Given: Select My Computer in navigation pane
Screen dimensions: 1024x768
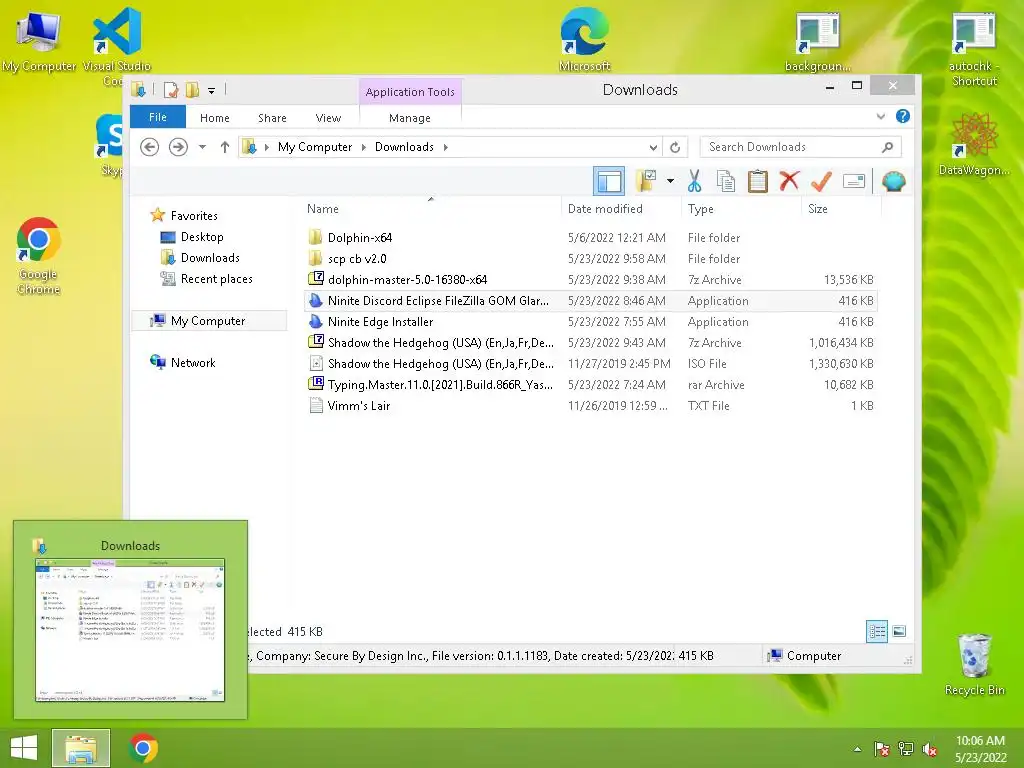Looking at the screenshot, I should (x=208, y=321).
